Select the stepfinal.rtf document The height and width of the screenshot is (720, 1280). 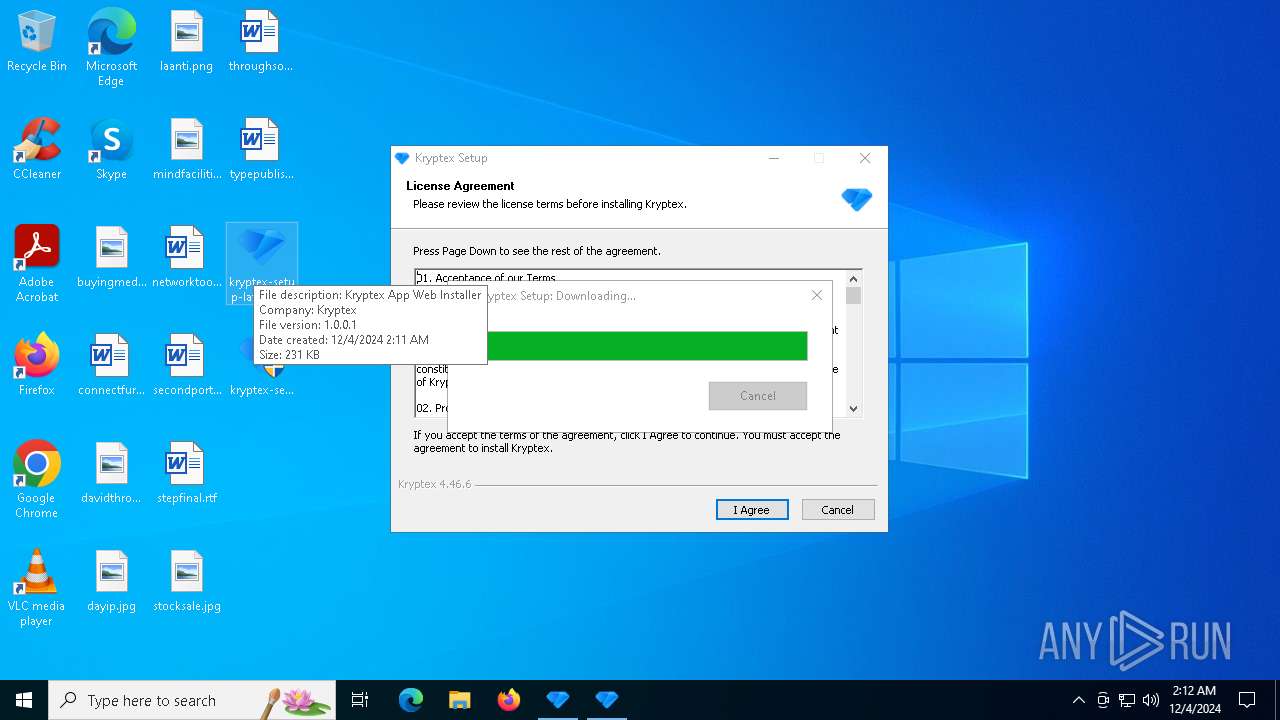pyautogui.click(x=187, y=474)
